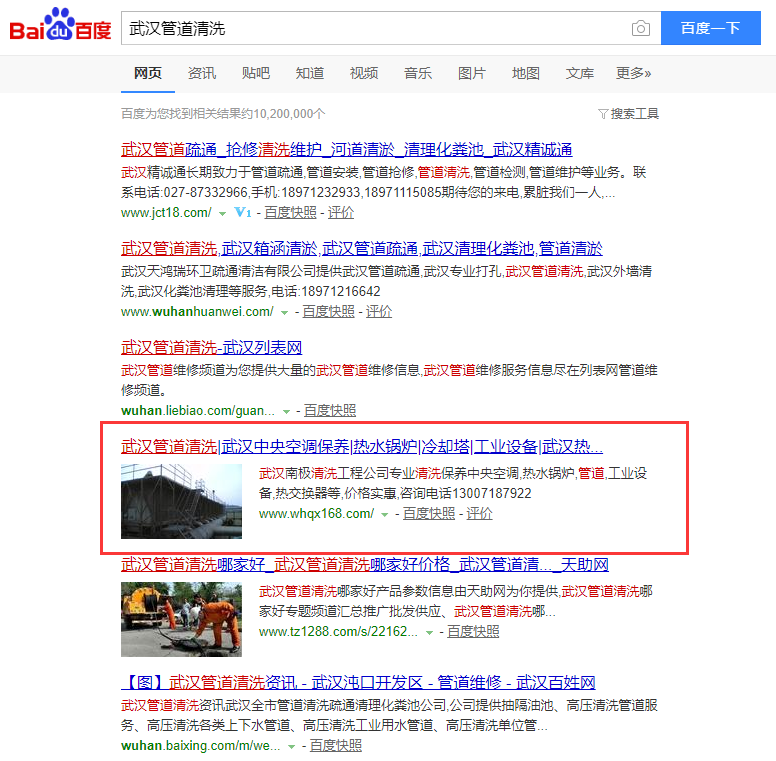The height and width of the screenshot is (761, 776).
Task: Click the 搜索工具 filter funnel icon
Action: (602, 114)
